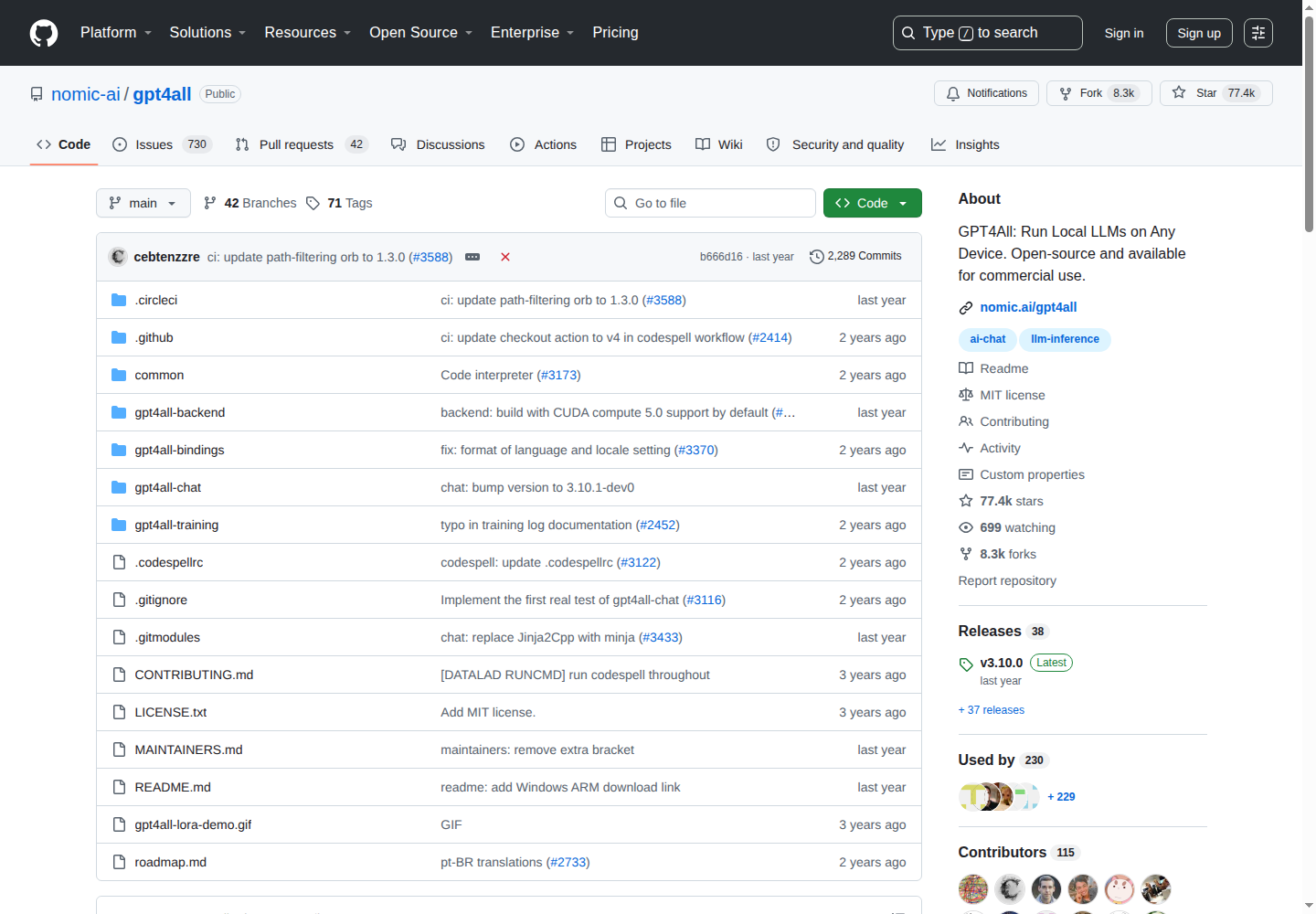Expand the Platform navigation menu

coord(116,33)
